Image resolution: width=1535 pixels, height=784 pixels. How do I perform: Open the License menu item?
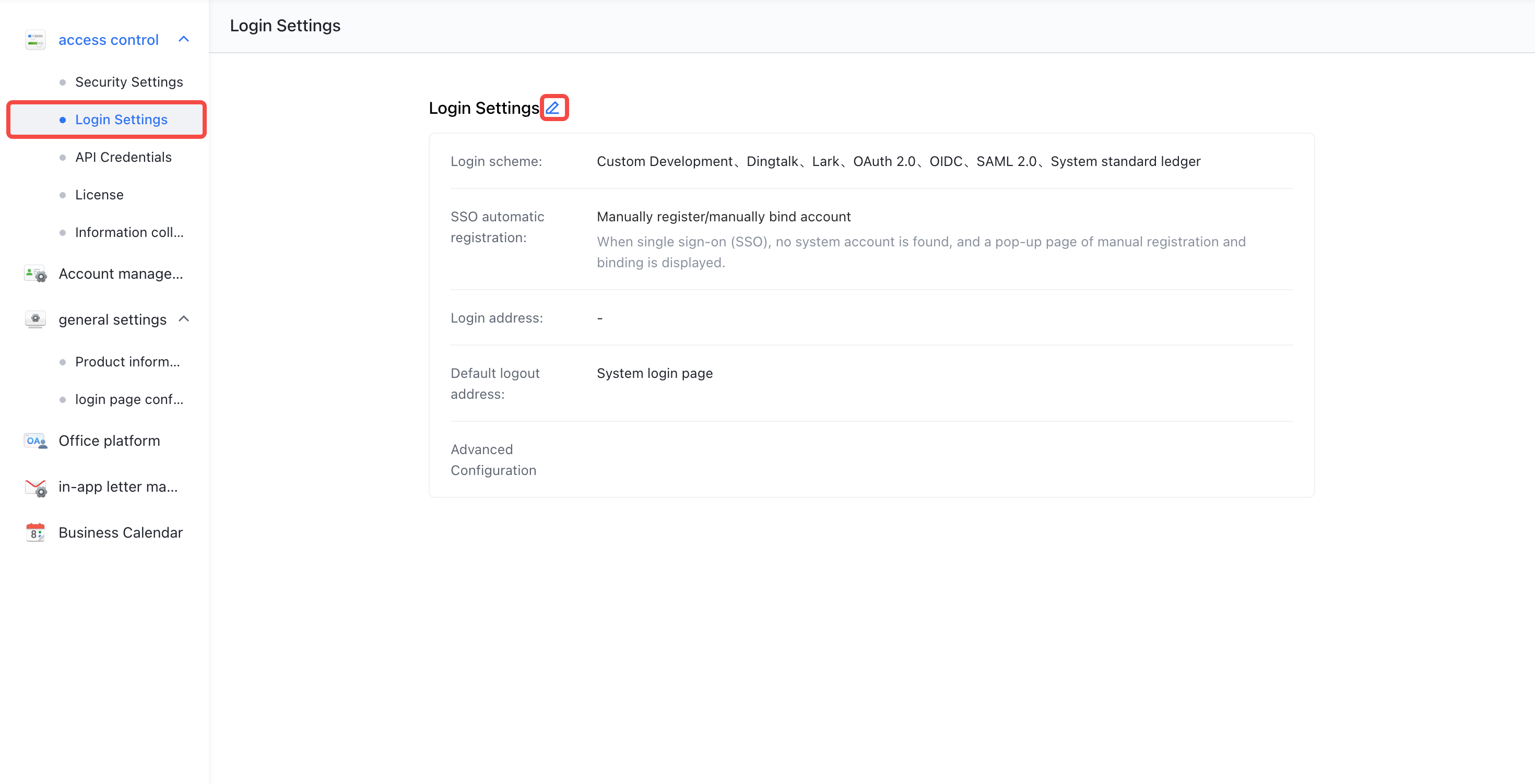(x=100, y=195)
